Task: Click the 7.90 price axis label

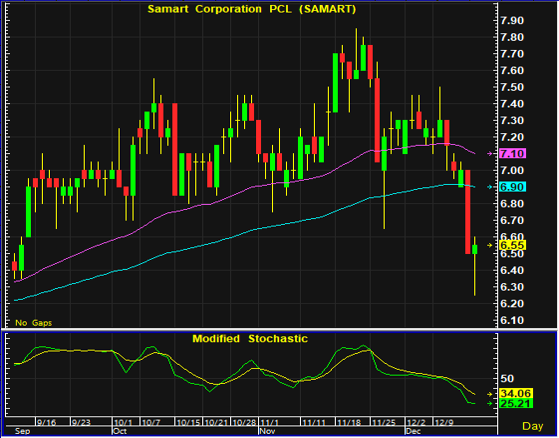Action: [512, 20]
